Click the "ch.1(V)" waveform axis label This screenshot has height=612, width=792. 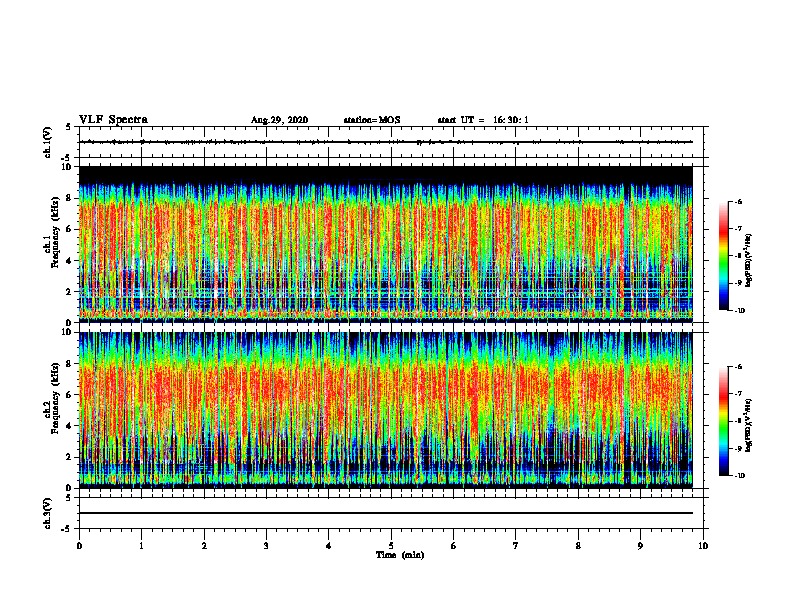click(47, 142)
